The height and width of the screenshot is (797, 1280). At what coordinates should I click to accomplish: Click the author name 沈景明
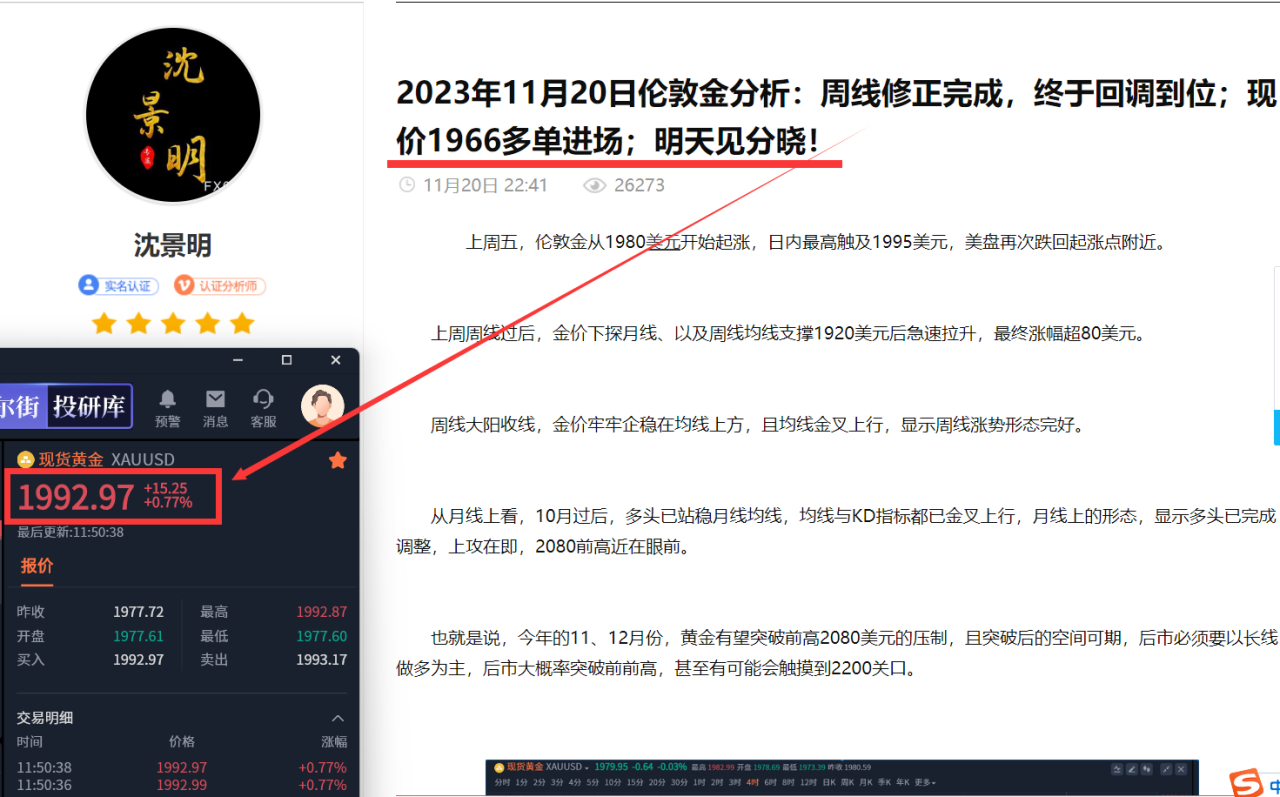click(x=173, y=245)
